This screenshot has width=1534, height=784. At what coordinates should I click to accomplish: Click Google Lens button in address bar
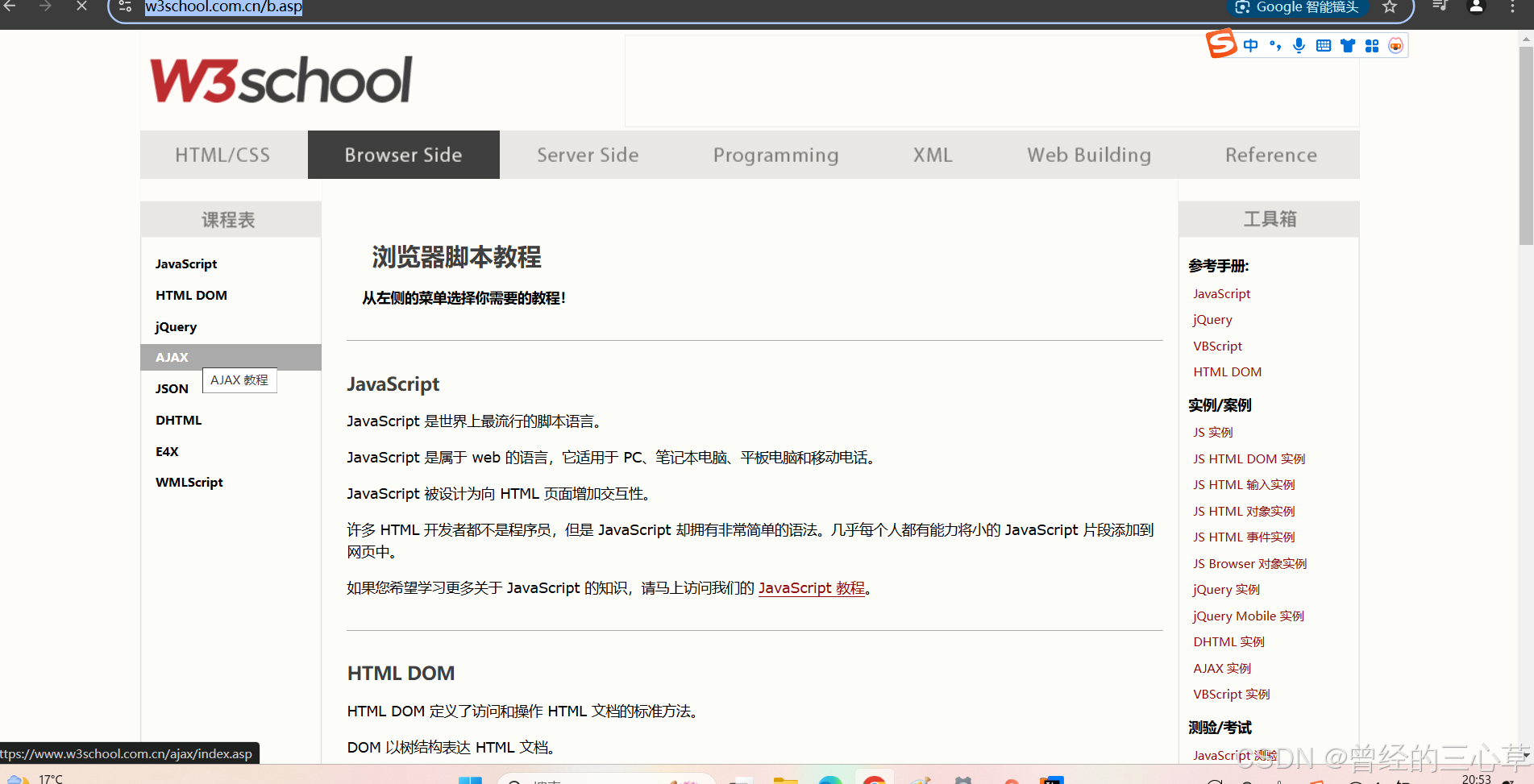pyautogui.click(x=1296, y=7)
